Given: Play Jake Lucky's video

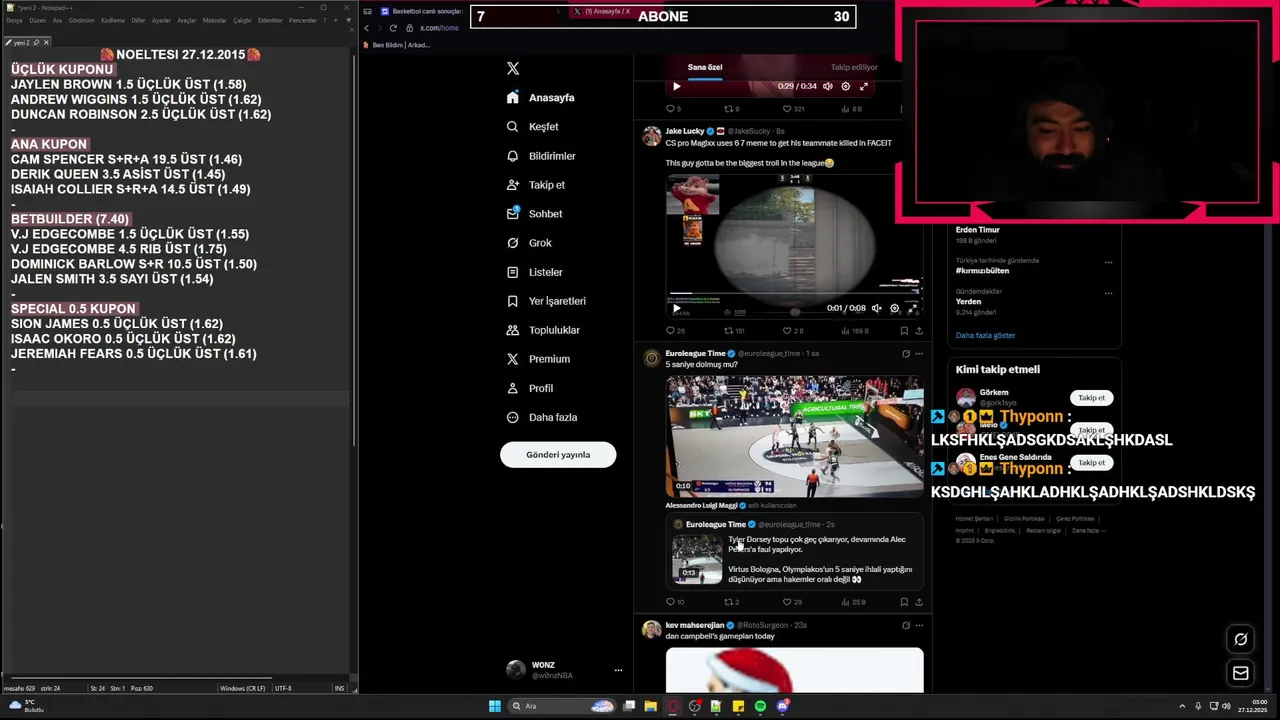Looking at the screenshot, I should [676, 308].
